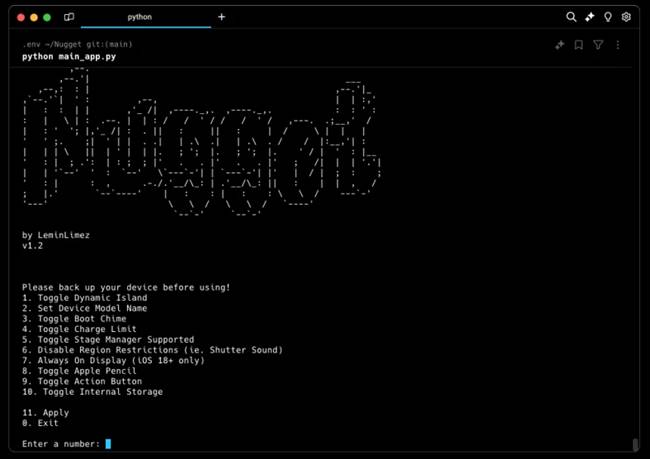Toggle the sidebar panel icon
Screen dimensions: 650x459
69,17
